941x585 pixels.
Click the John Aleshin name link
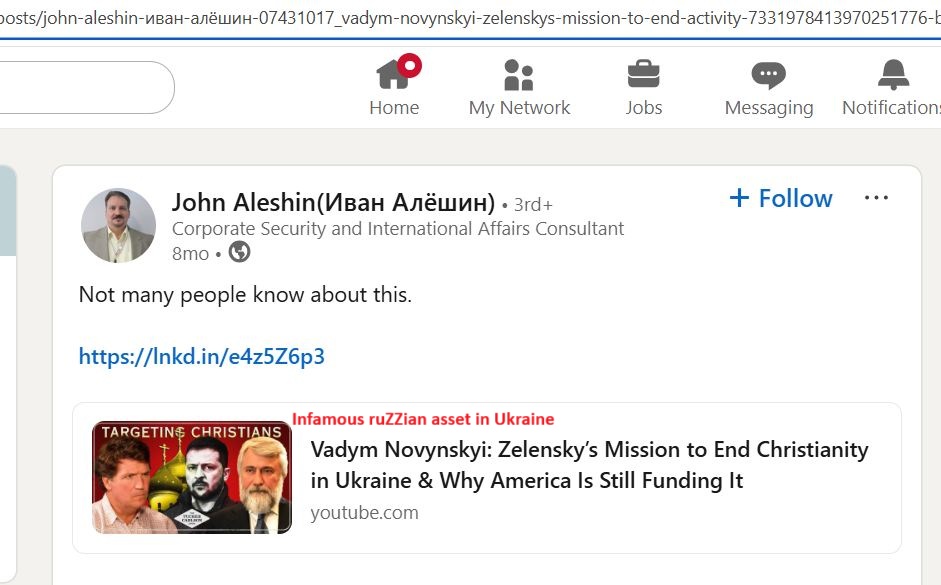point(333,203)
